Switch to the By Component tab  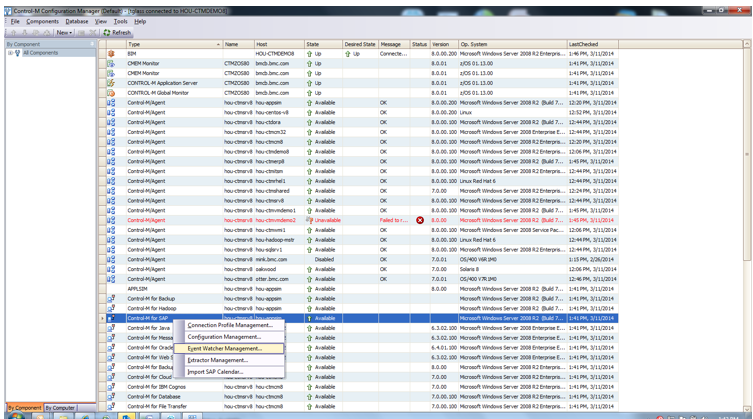click(24, 407)
